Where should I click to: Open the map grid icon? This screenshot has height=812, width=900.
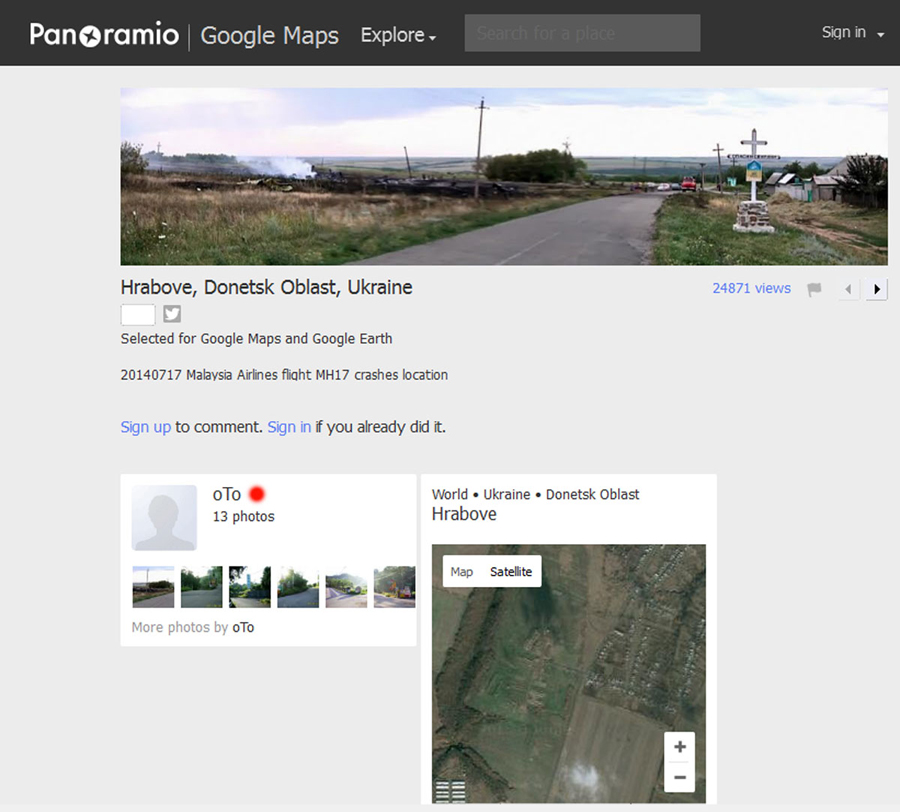coord(450,791)
